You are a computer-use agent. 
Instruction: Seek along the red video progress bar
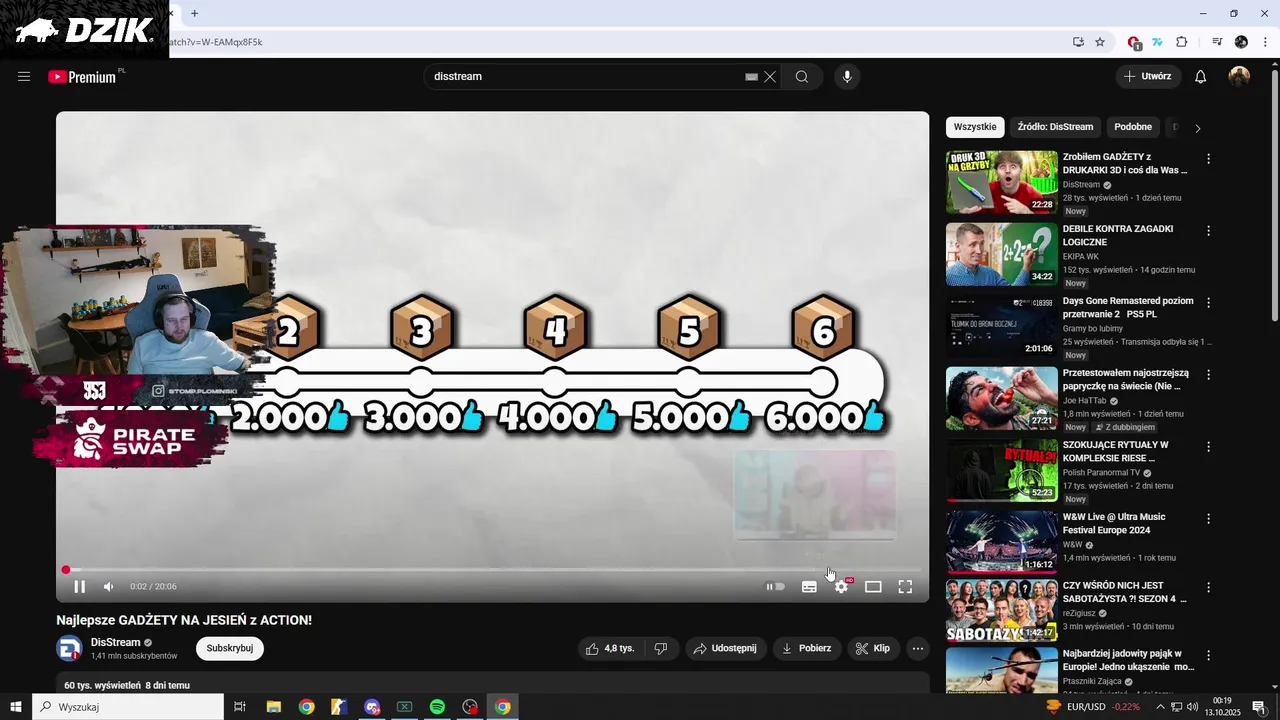click(x=493, y=570)
